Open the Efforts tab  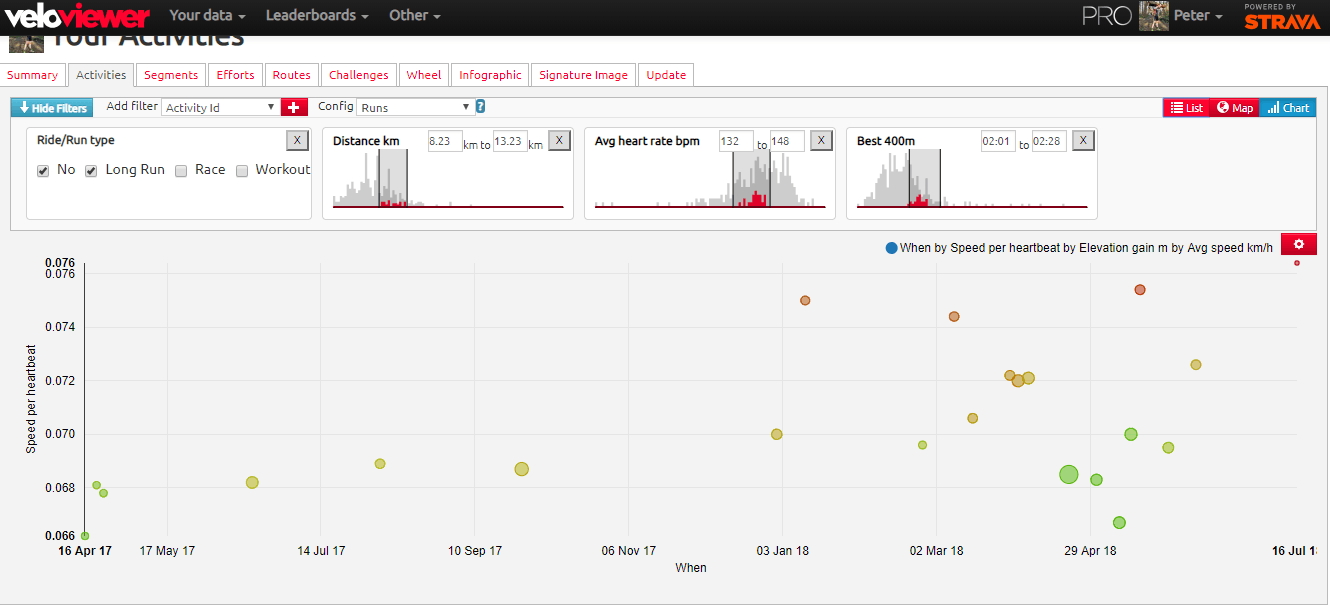pyautogui.click(x=236, y=75)
